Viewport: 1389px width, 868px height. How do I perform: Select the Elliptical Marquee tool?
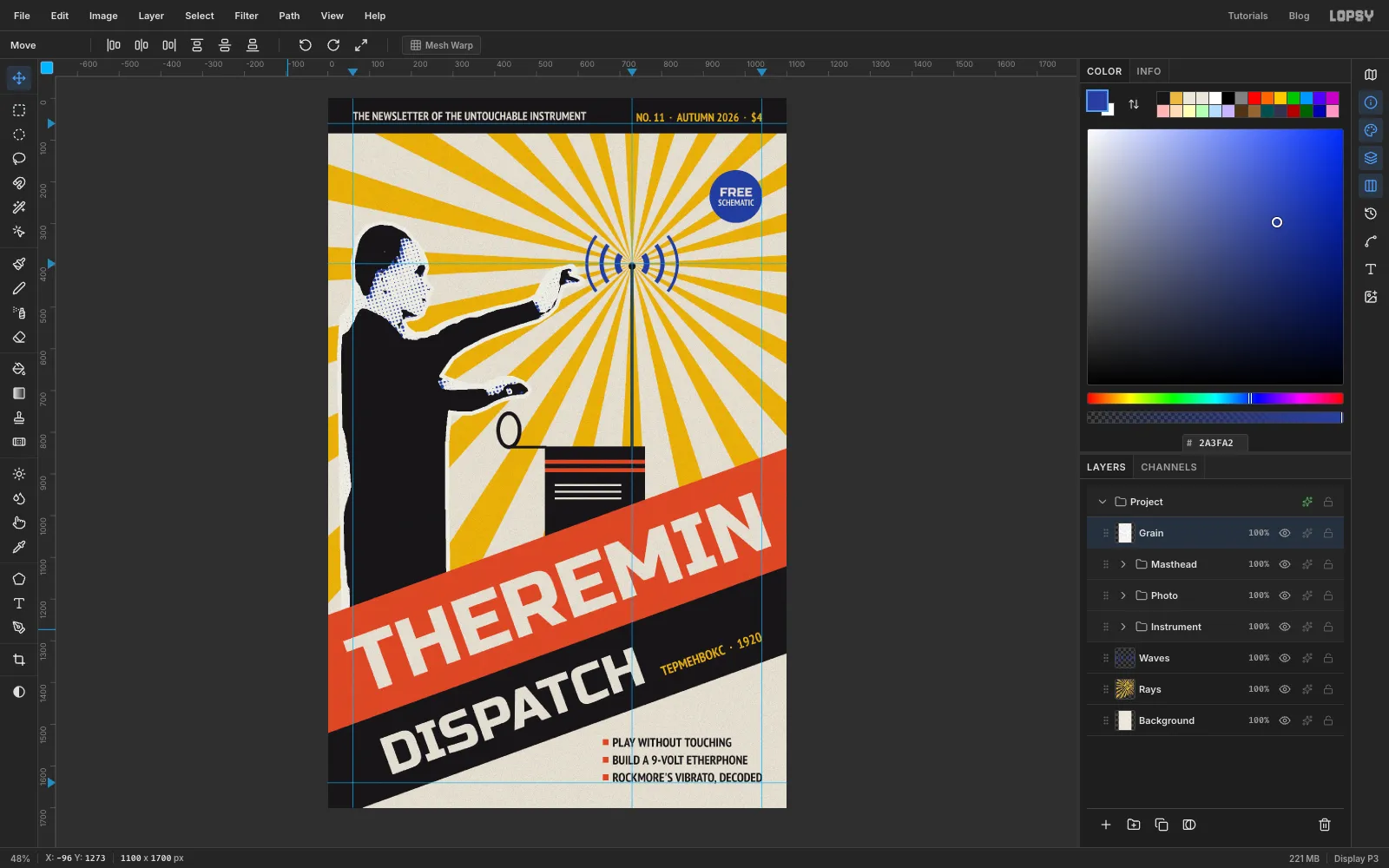(x=19, y=135)
